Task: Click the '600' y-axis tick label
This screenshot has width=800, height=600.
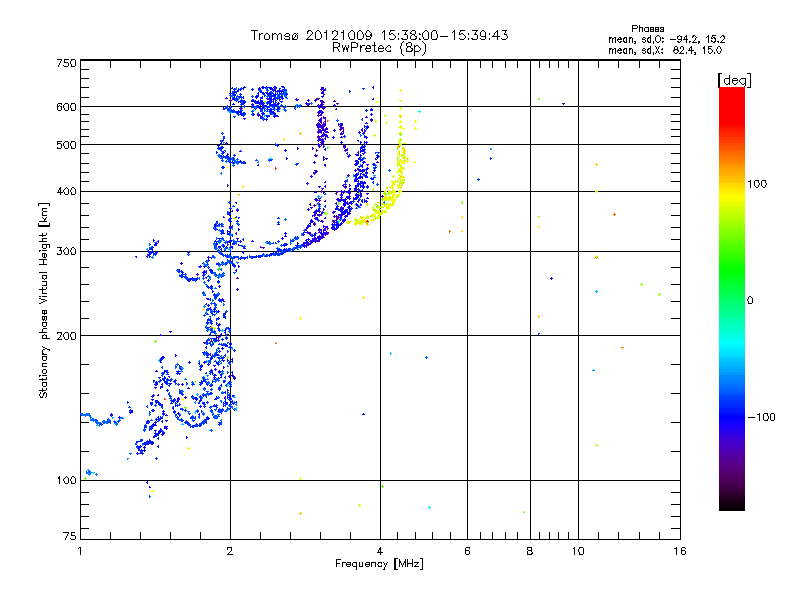Action: [66, 107]
